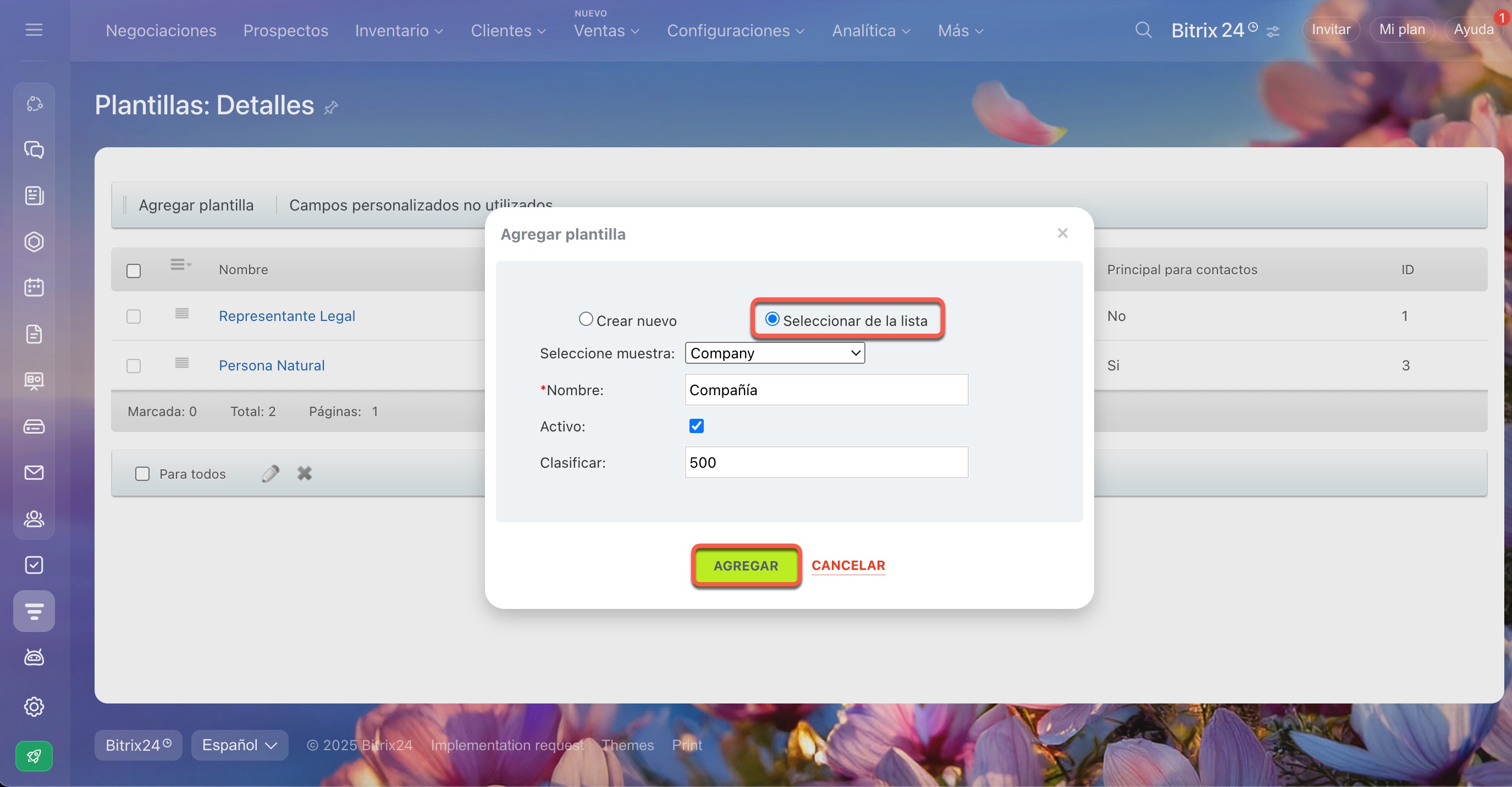Viewport: 1512px width, 787px height.
Task: Check the Persona Natural row checkbox
Action: point(134,365)
